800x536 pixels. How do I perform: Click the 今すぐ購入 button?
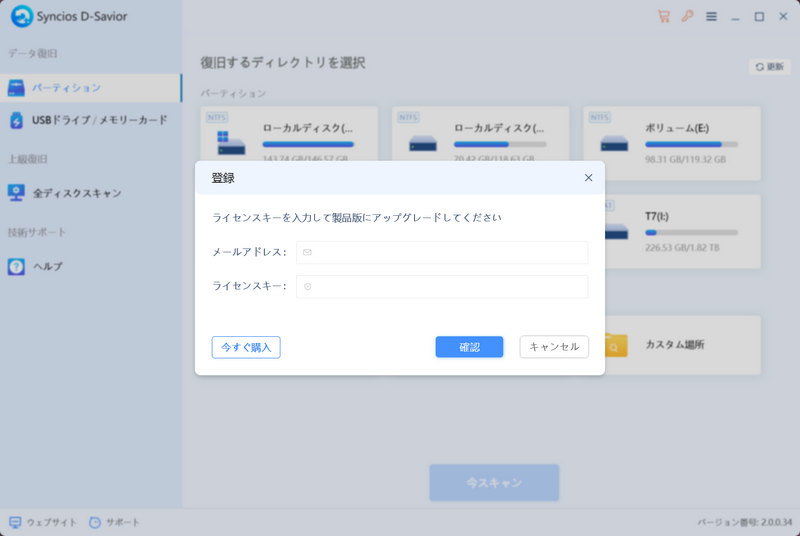click(x=246, y=347)
